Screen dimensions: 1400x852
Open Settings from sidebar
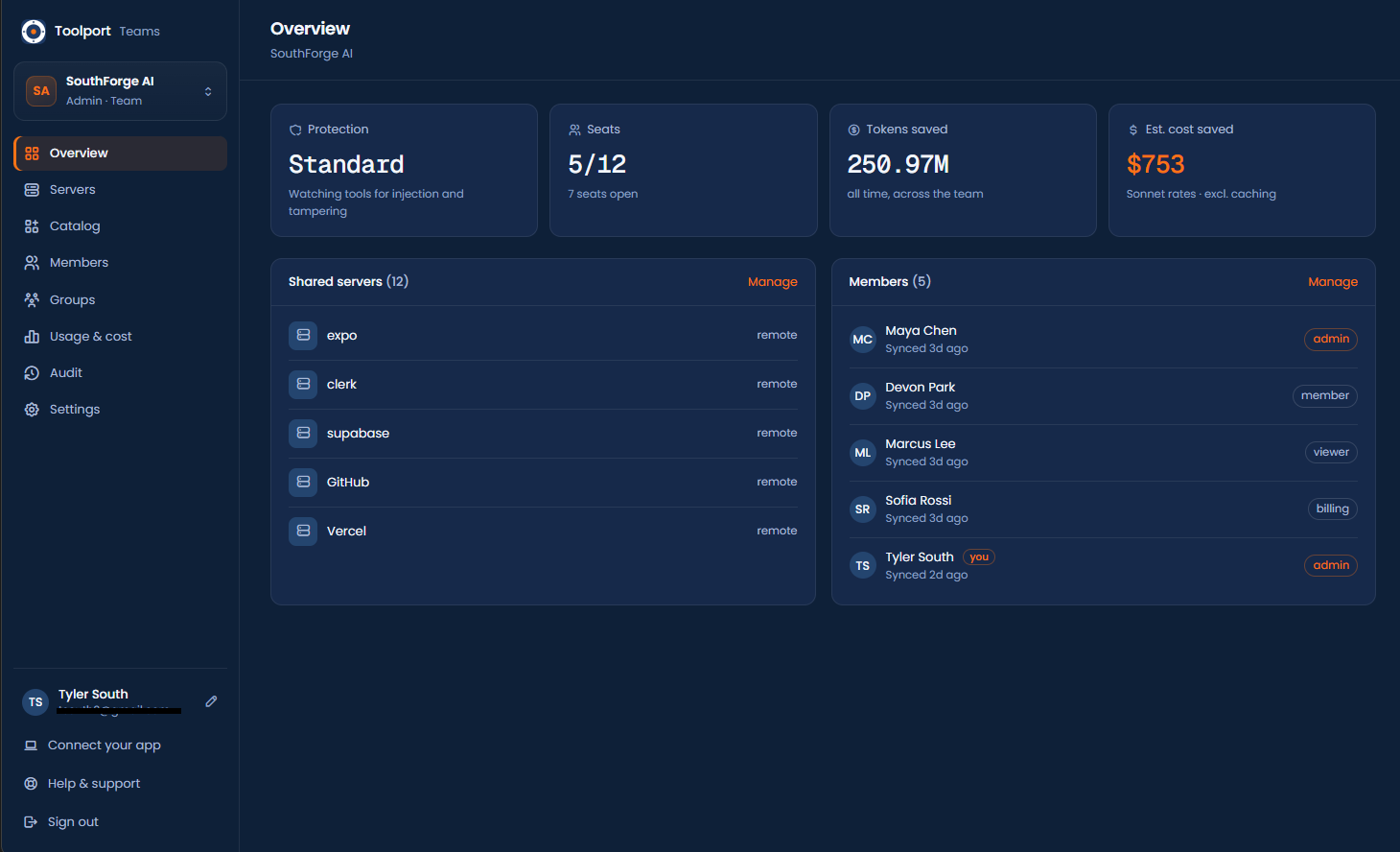click(x=120, y=410)
